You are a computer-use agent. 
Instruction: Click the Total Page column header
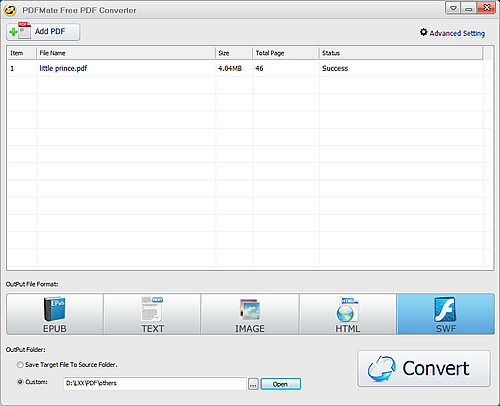tap(286, 53)
